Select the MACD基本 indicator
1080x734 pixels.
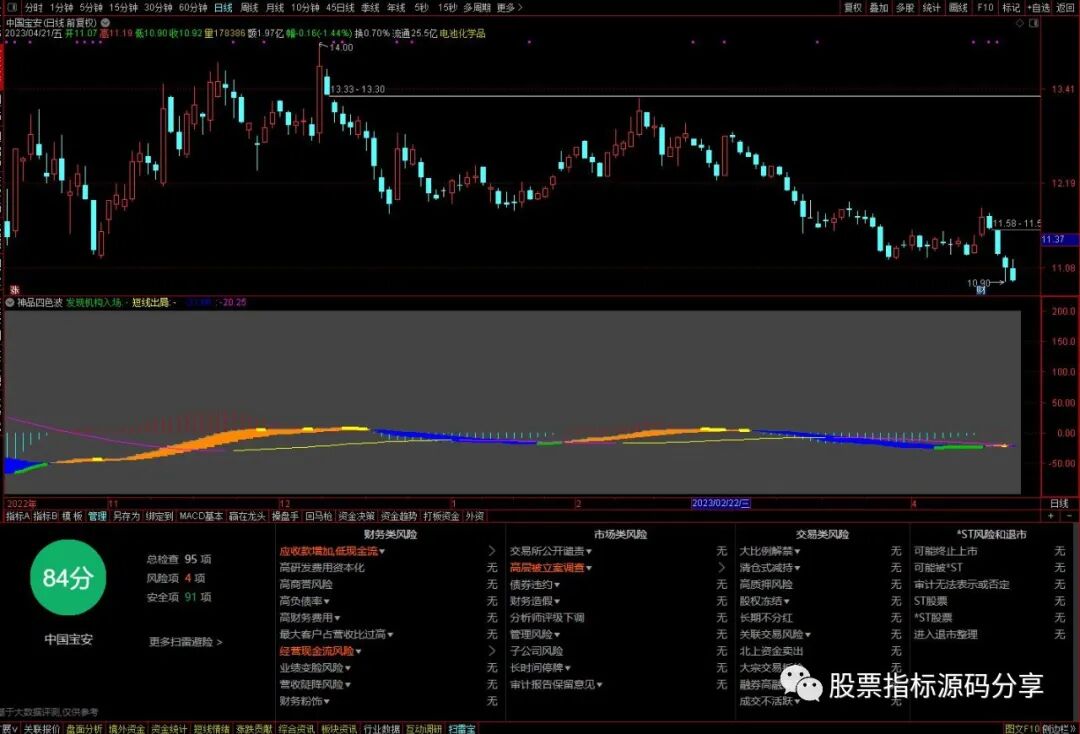[201, 516]
